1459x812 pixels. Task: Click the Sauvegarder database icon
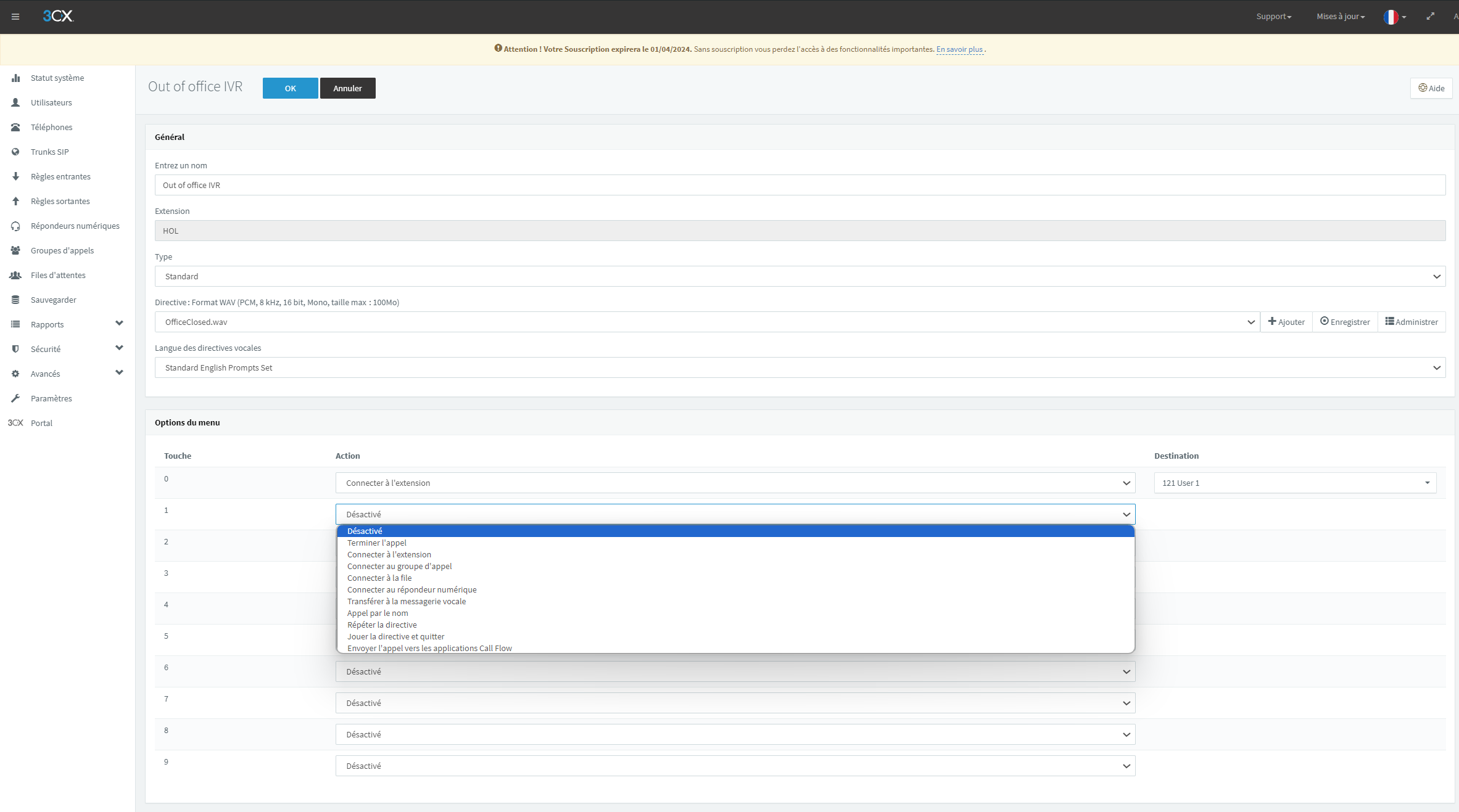coord(15,300)
